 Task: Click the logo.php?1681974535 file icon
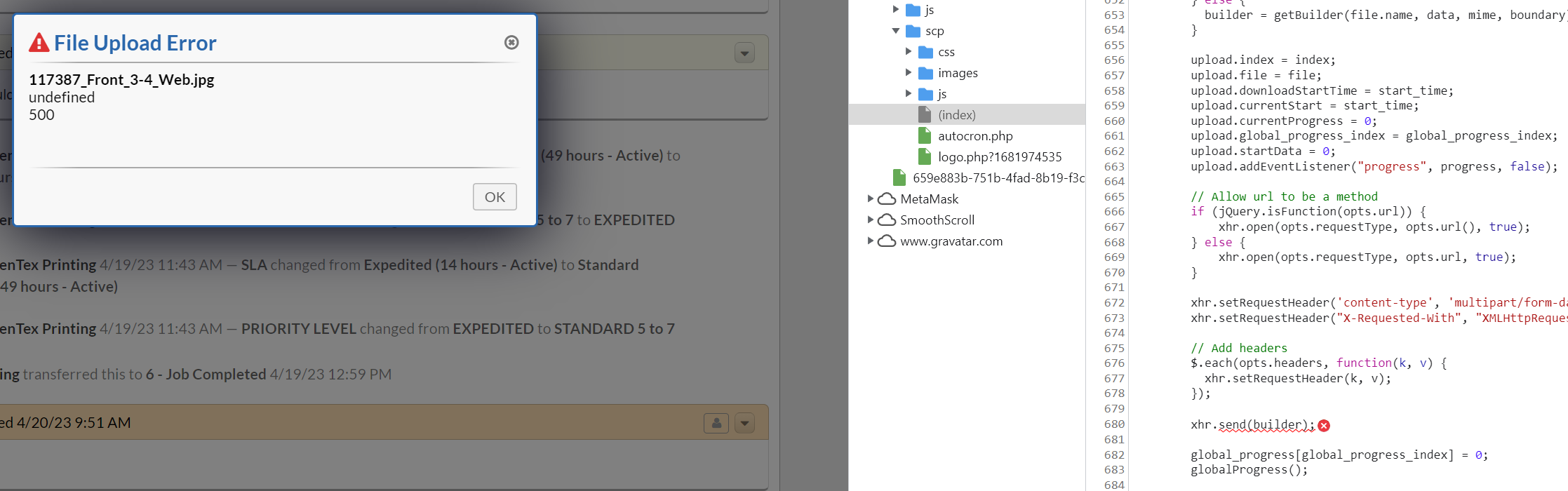[925, 157]
